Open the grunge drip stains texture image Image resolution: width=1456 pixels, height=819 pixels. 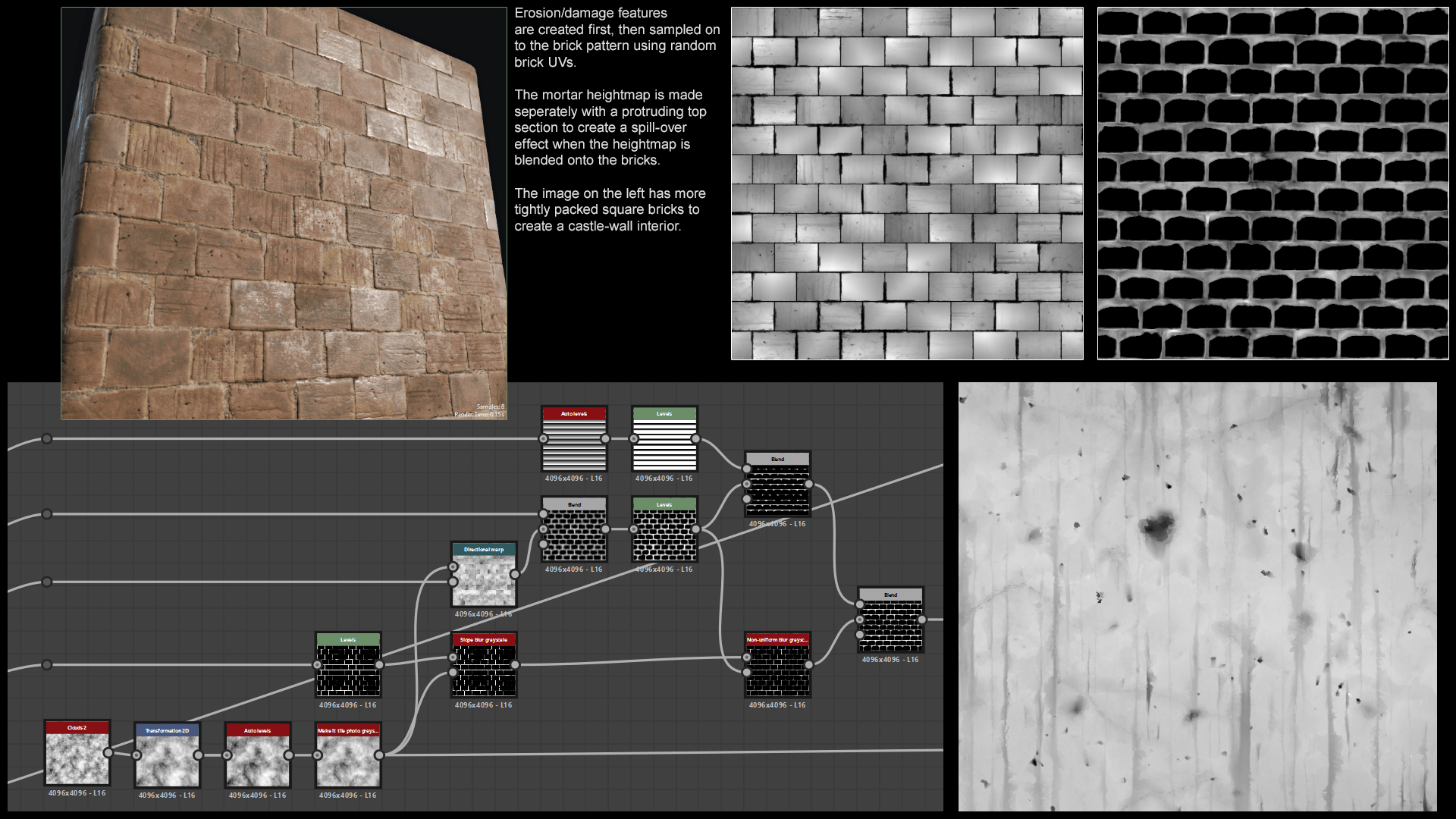click(x=1197, y=597)
